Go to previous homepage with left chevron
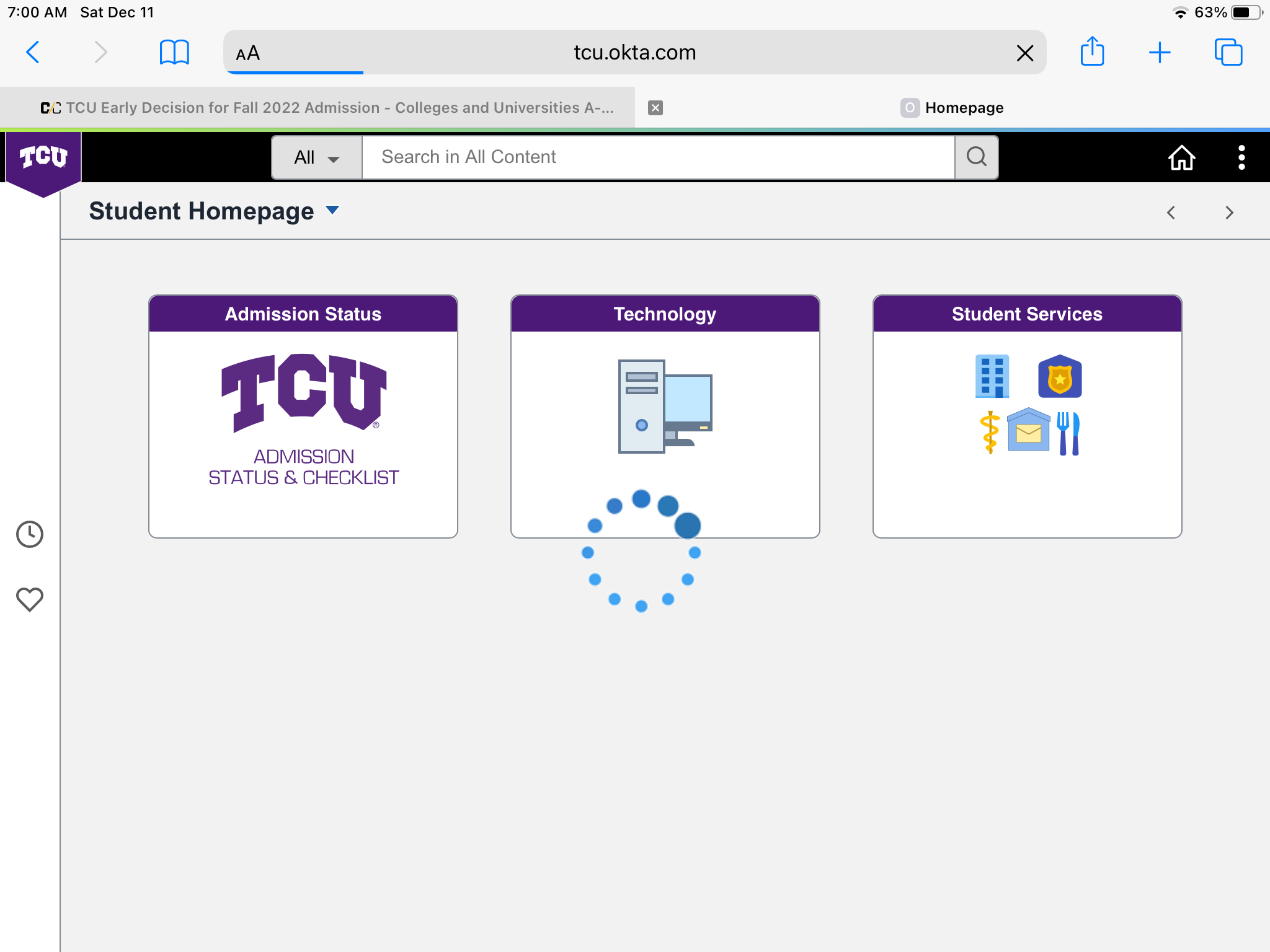Screen dimensions: 1270x952 1171,213
